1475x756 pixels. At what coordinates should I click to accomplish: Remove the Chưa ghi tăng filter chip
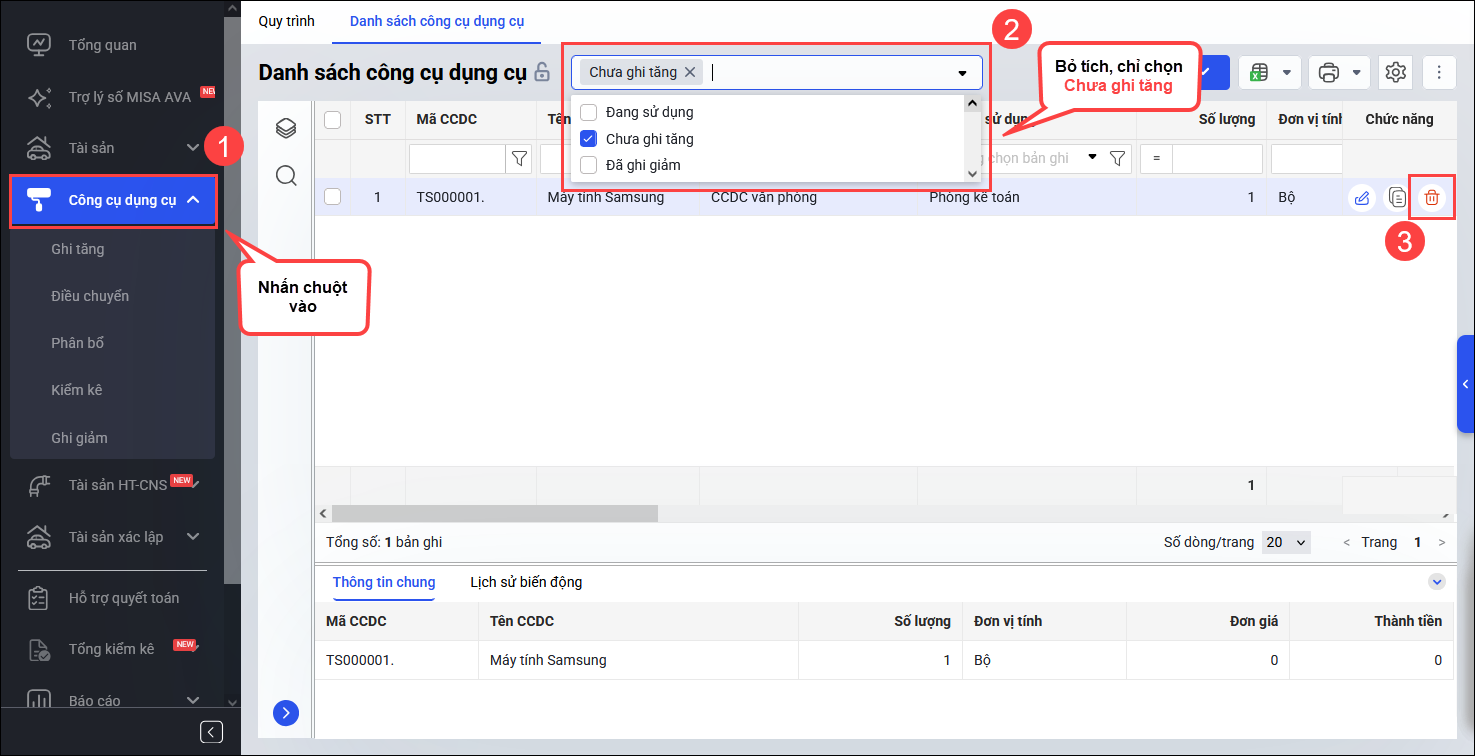point(689,72)
